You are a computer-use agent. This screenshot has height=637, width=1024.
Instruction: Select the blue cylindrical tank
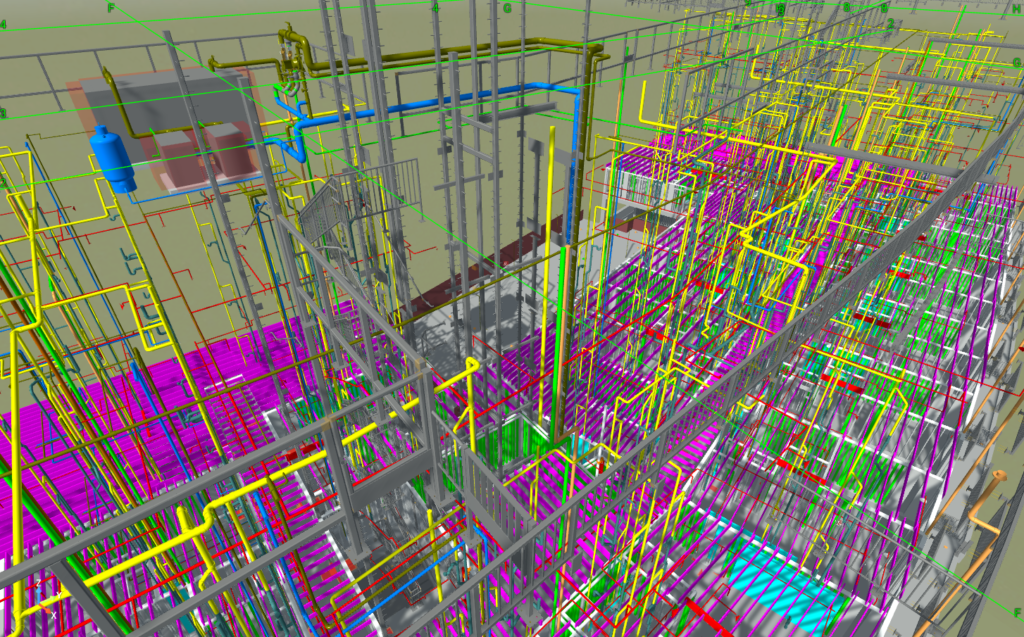(x=111, y=157)
